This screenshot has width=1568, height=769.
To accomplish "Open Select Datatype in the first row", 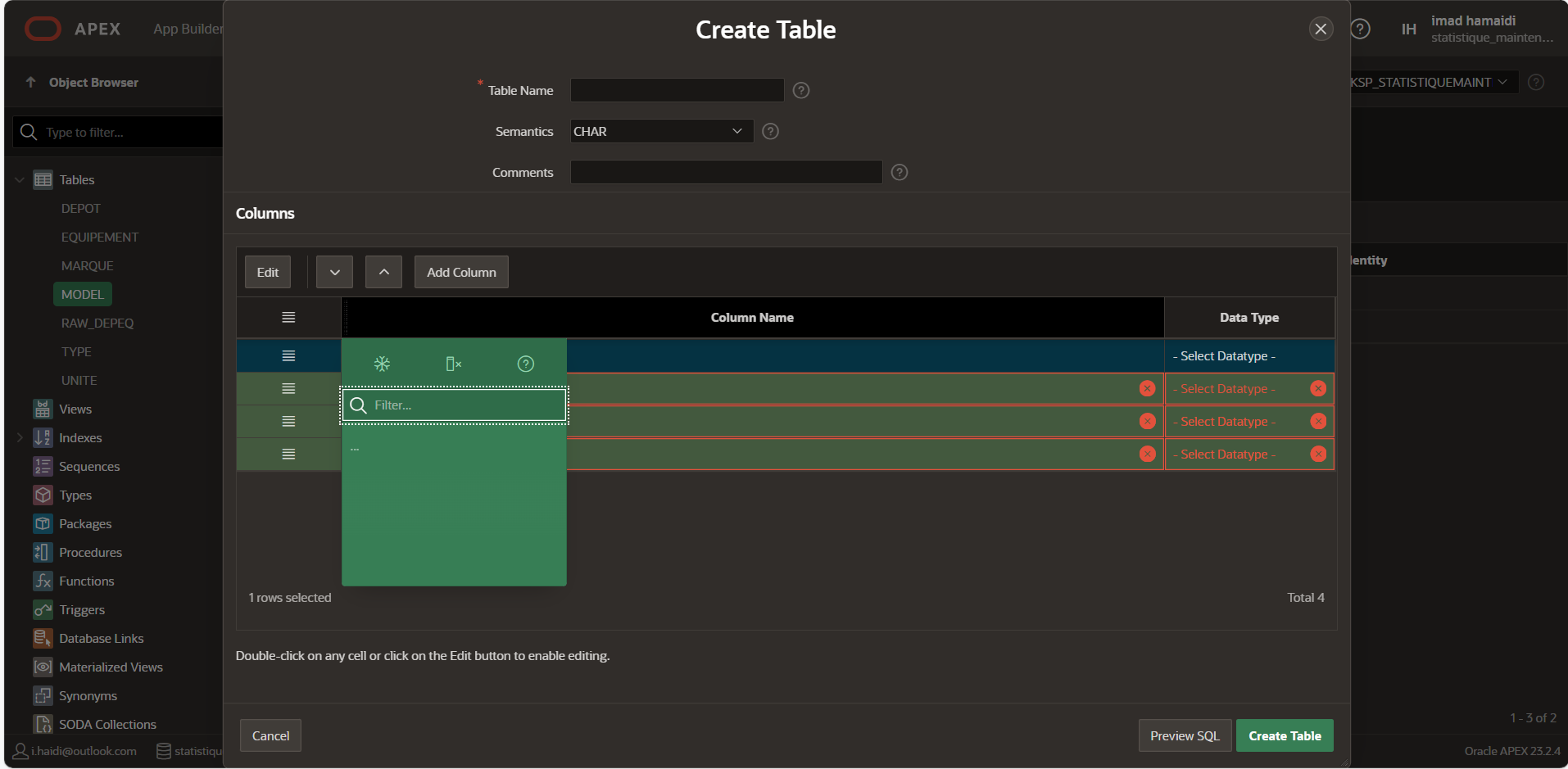I will coord(1248,356).
